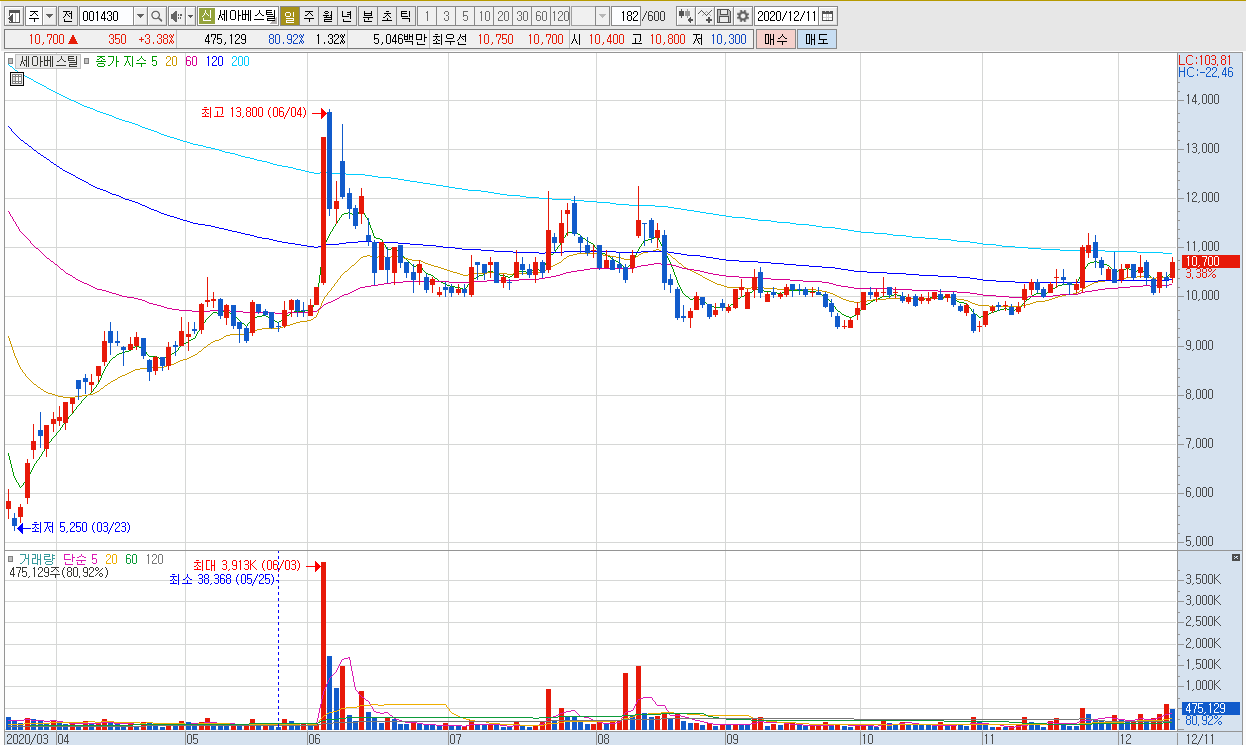This screenshot has width=1246, height=745.
Task: Expand the stock code history dropdown
Action: 139,16
